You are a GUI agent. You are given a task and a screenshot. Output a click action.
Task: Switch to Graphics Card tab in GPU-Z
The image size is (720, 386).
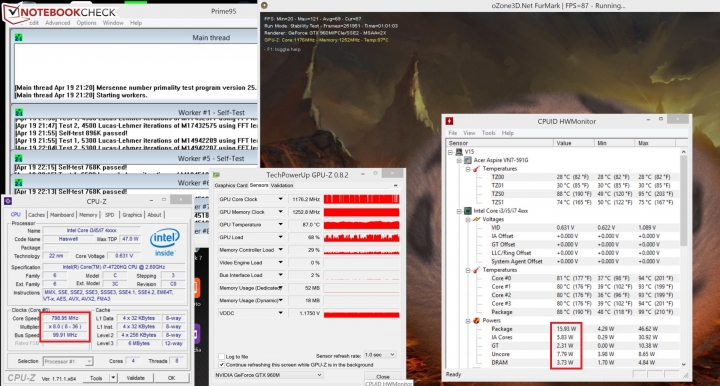coord(231,185)
